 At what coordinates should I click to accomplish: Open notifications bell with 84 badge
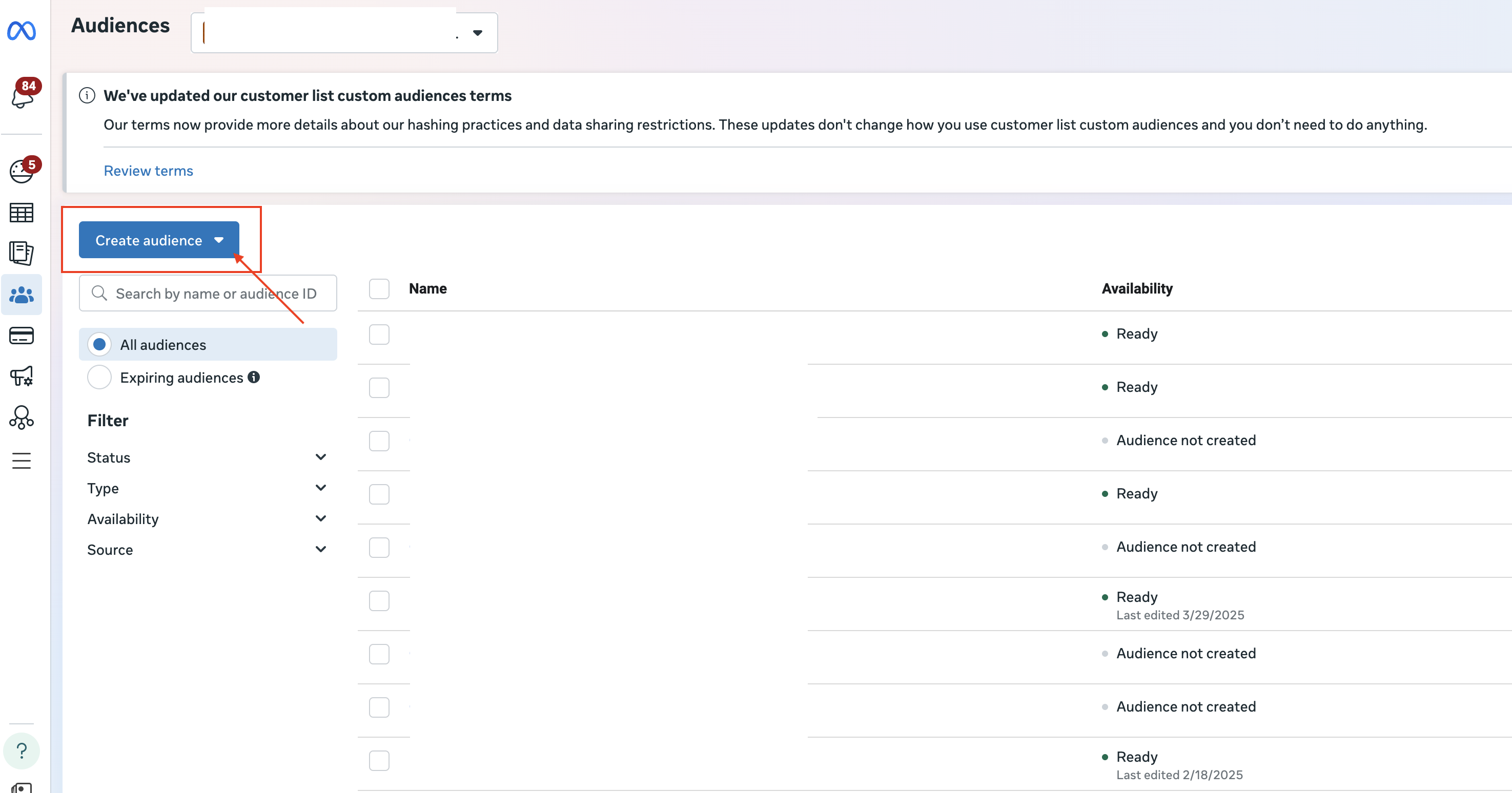click(x=23, y=95)
